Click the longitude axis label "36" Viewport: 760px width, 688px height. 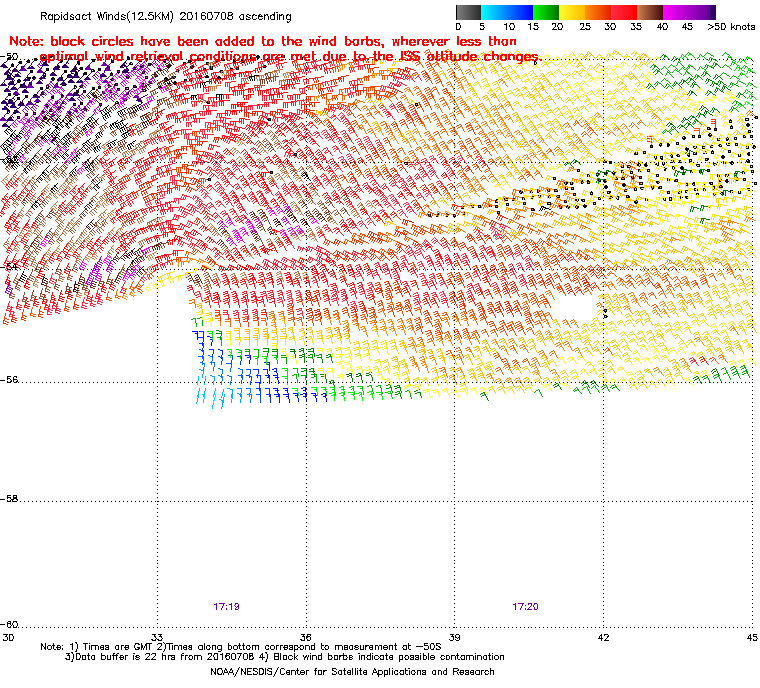[305, 637]
